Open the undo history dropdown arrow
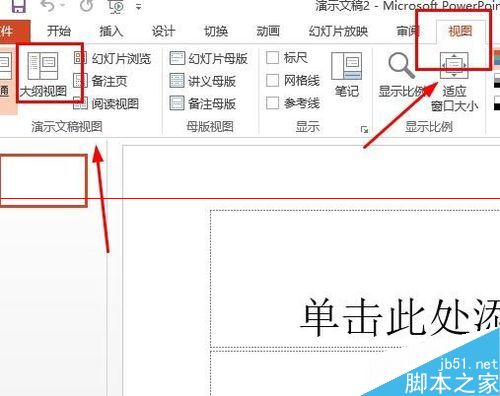500x396 pixels. point(63,6)
